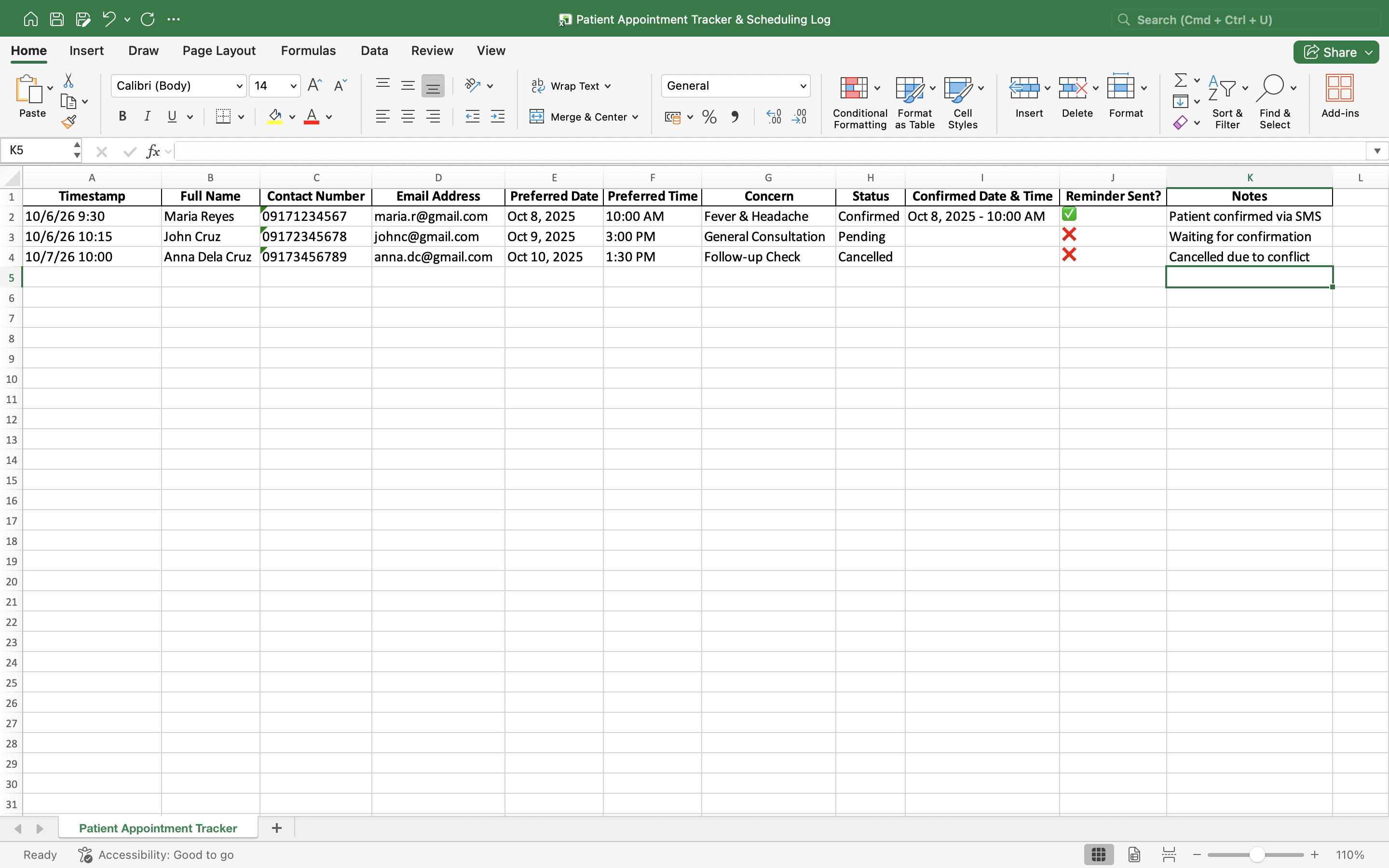Expand the formula bar
Image resolution: width=1389 pixels, height=868 pixels.
pos(1377,151)
